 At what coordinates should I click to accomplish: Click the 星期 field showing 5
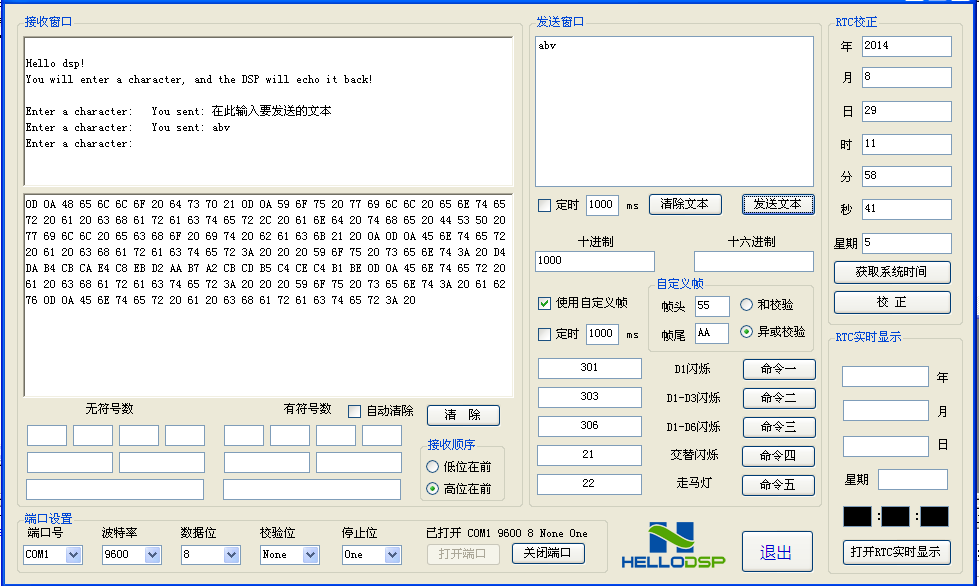click(907, 243)
